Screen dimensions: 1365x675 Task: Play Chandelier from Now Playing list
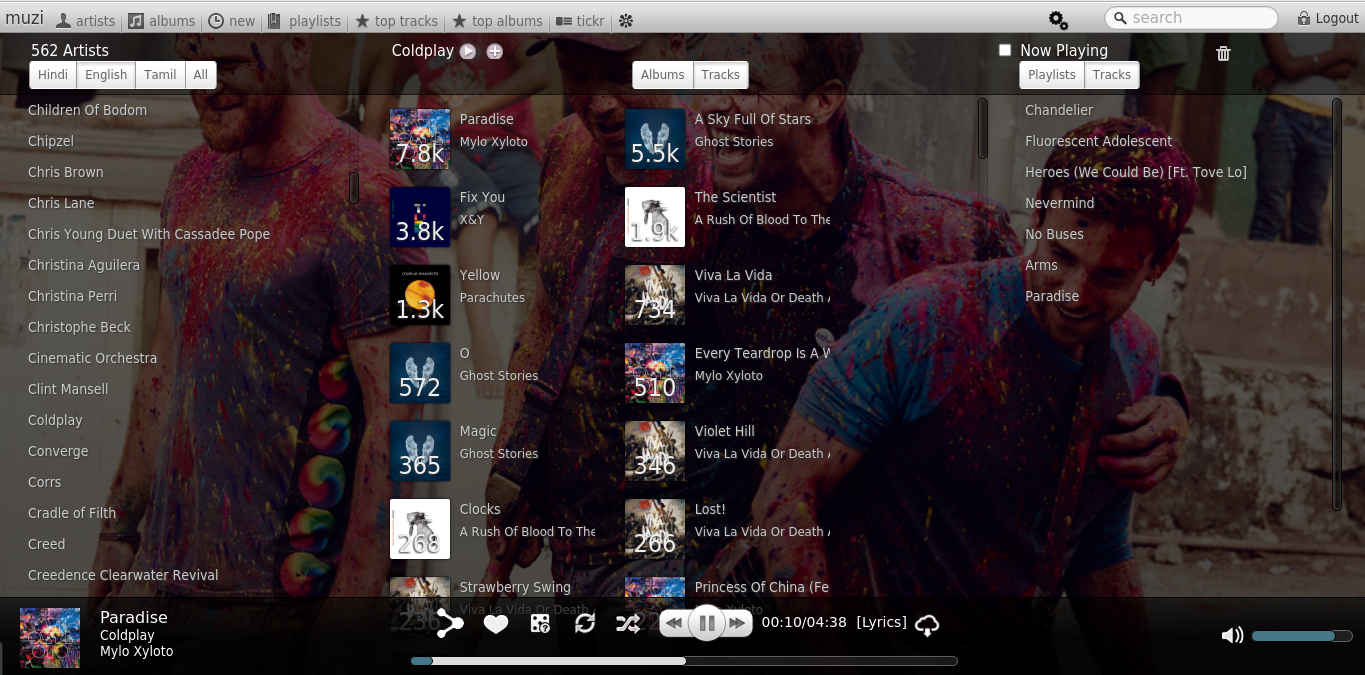(1059, 110)
